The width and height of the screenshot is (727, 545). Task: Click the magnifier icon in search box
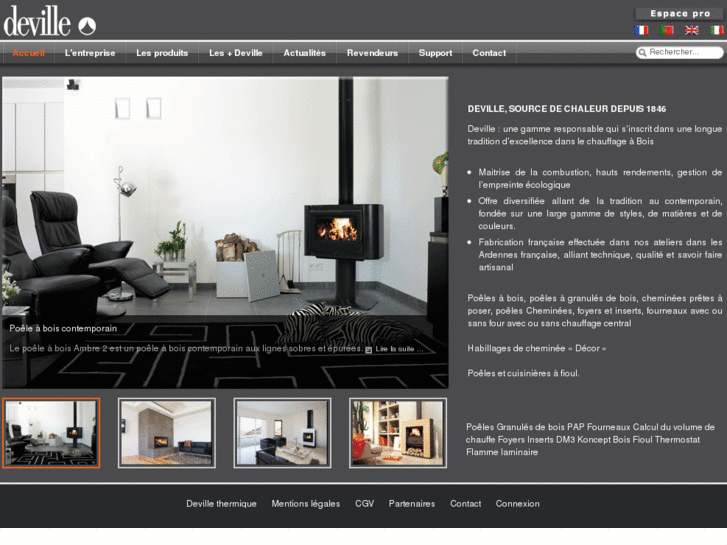643,52
